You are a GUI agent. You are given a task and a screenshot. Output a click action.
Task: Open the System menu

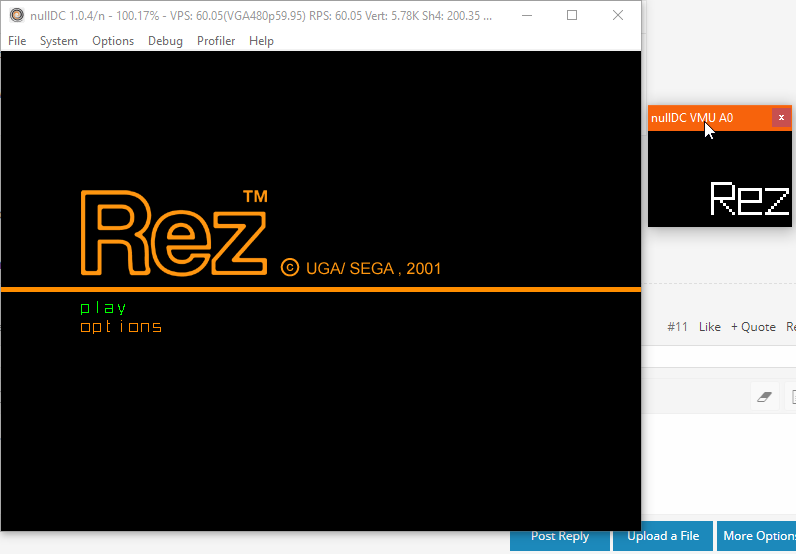(59, 41)
